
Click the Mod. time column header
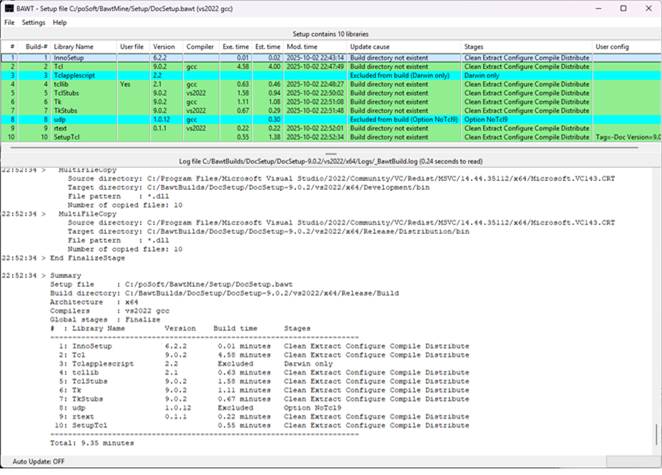tap(302, 47)
